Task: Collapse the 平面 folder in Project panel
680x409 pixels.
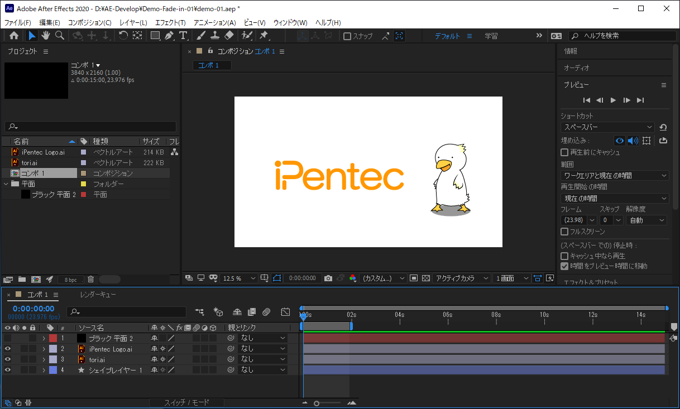Action: pyautogui.click(x=6, y=184)
